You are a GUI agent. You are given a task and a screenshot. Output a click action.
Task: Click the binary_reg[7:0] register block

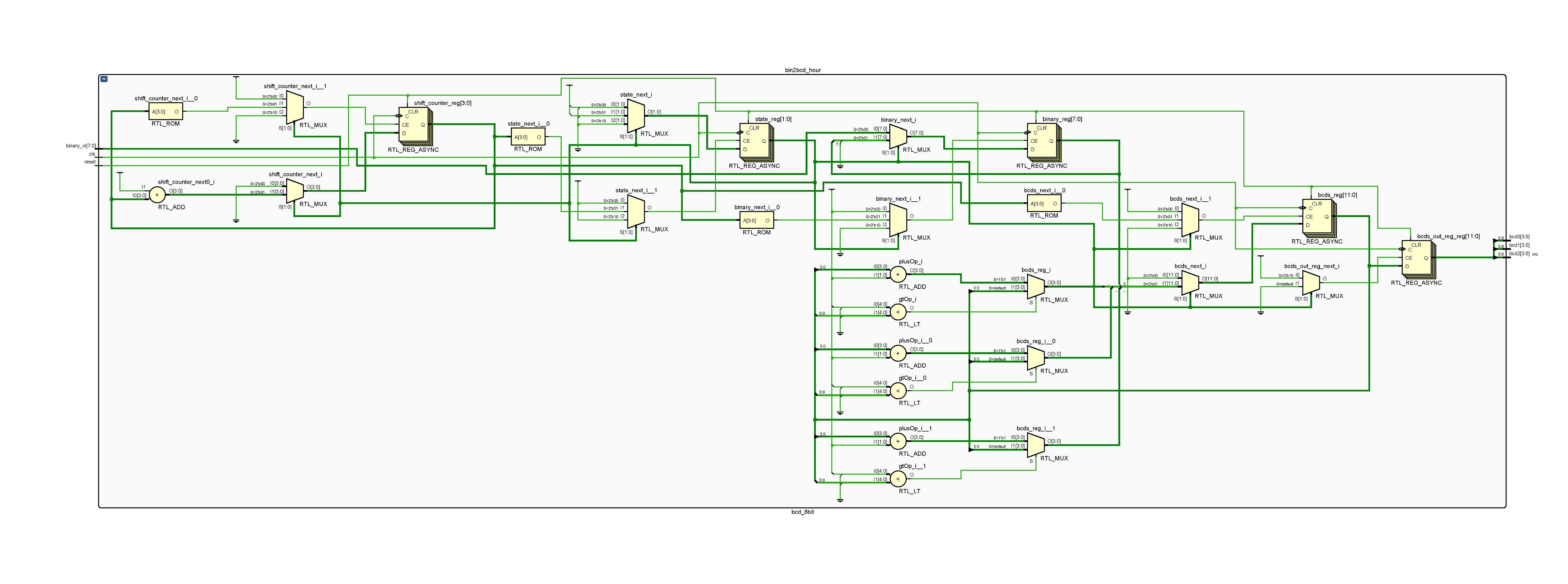(x=1041, y=141)
